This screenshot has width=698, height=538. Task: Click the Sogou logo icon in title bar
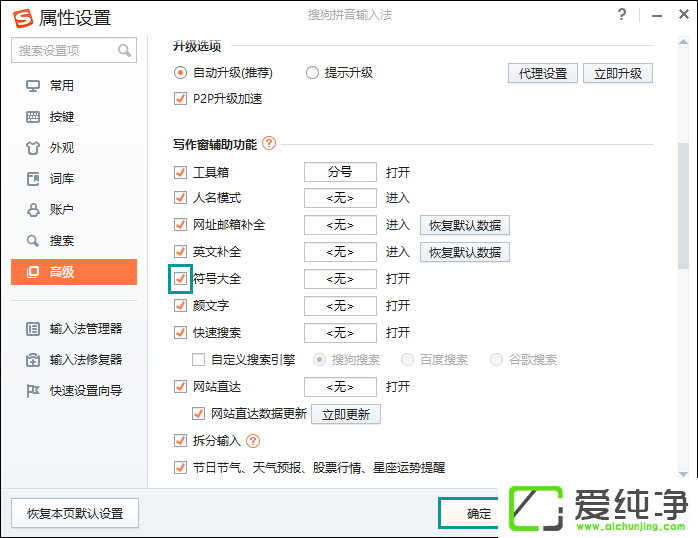tap(22, 17)
